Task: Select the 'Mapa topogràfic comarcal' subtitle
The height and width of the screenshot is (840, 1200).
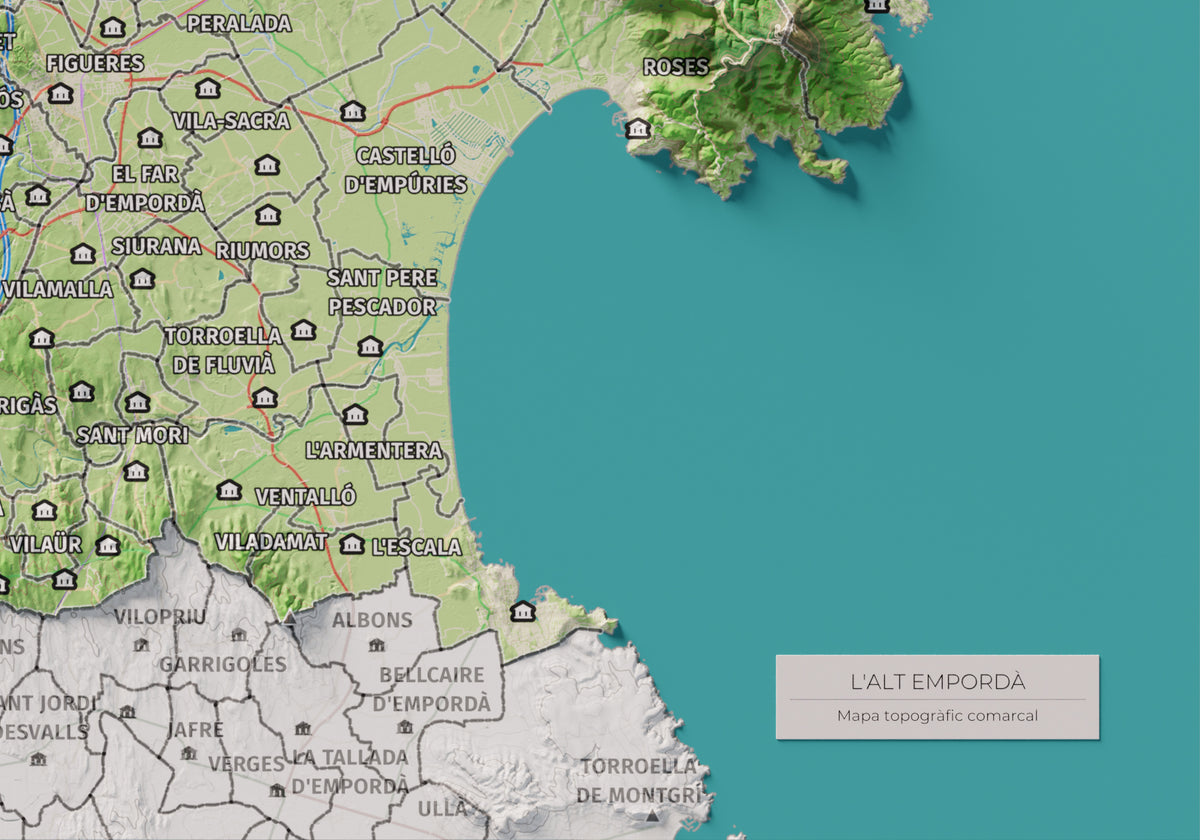Action: point(938,715)
